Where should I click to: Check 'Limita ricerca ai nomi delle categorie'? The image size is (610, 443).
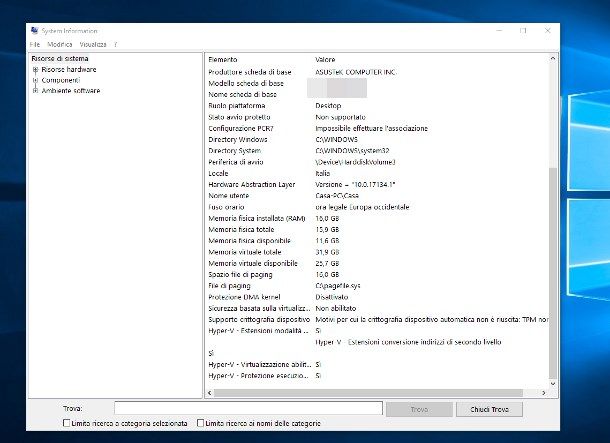[201, 424]
